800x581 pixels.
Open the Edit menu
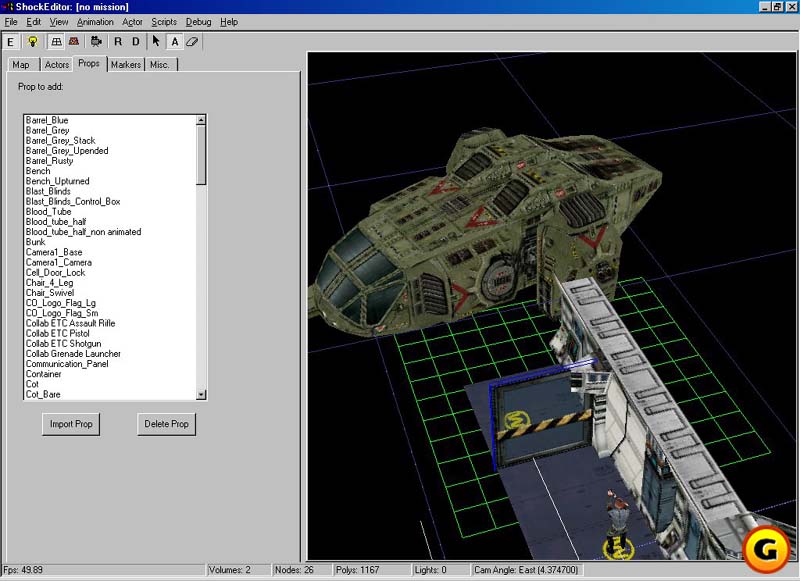tap(34, 22)
